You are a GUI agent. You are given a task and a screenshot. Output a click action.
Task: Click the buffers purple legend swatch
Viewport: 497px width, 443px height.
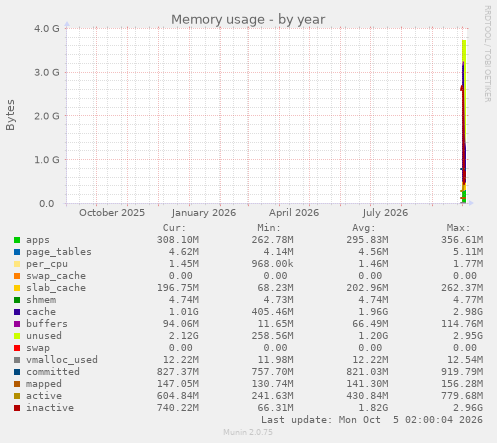point(17,324)
